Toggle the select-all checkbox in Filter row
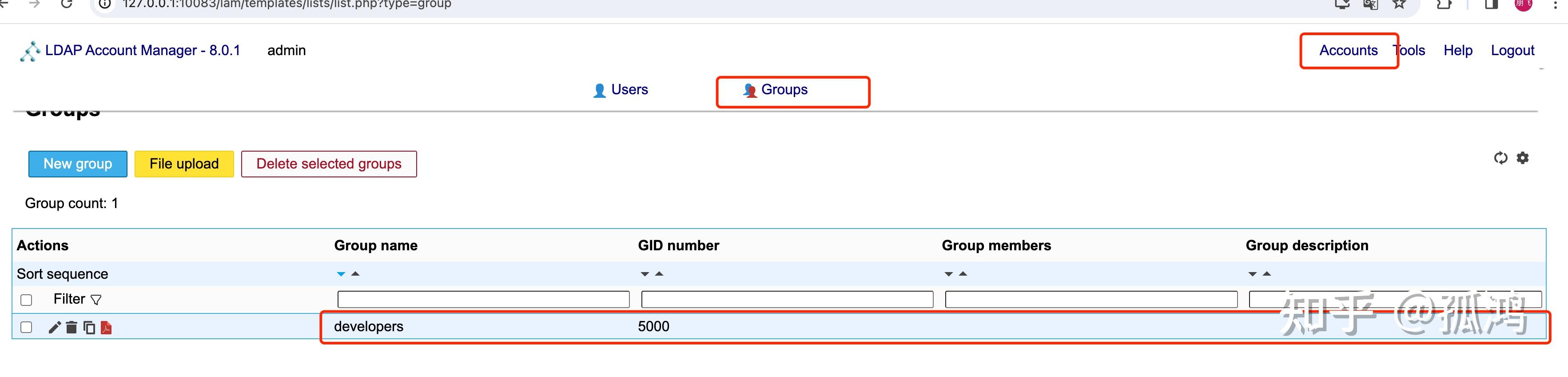The width and height of the screenshot is (1568, 377). tap(26, 300)
